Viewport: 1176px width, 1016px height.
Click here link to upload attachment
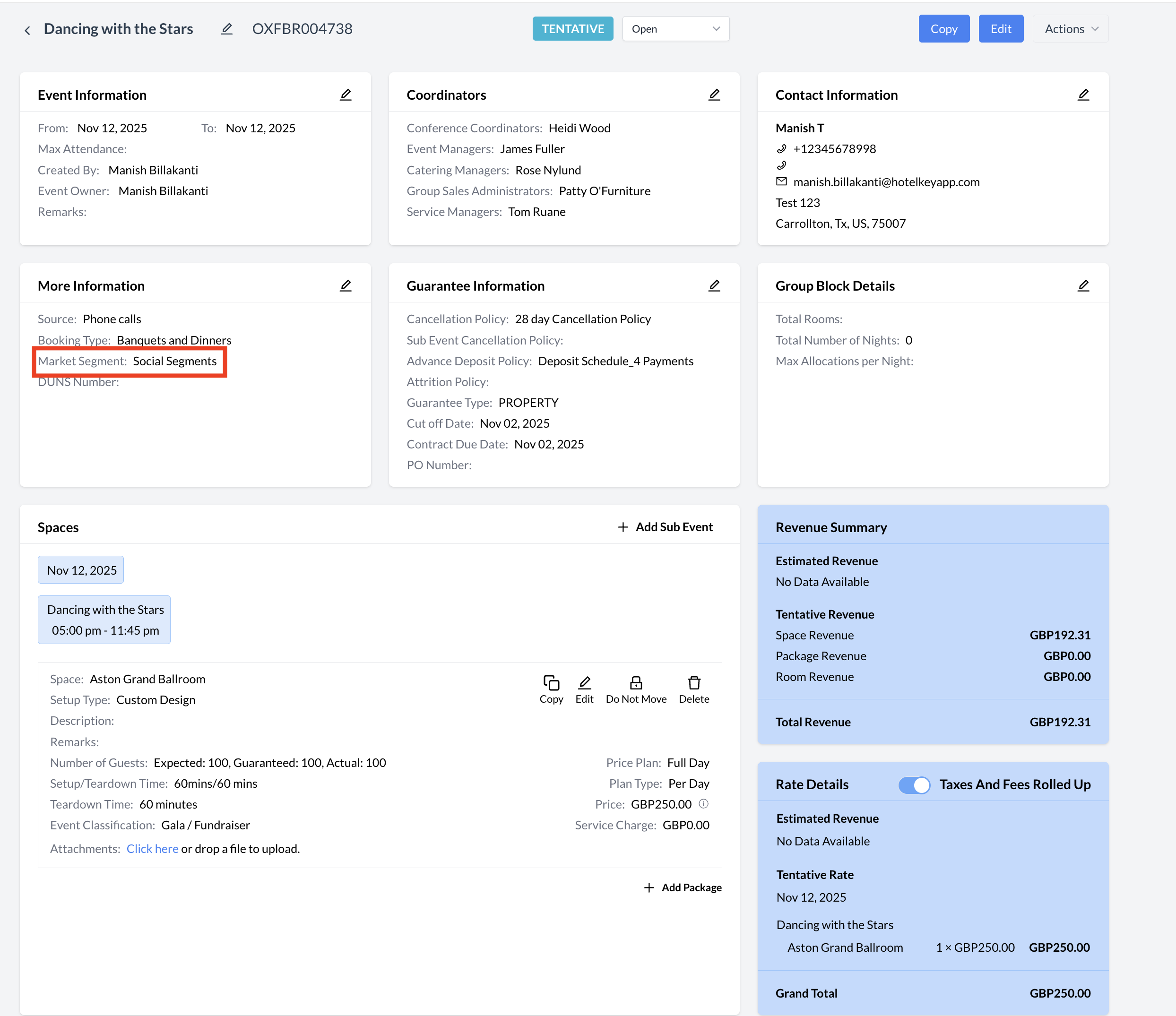pyautogui.click(x=152, y=849)
